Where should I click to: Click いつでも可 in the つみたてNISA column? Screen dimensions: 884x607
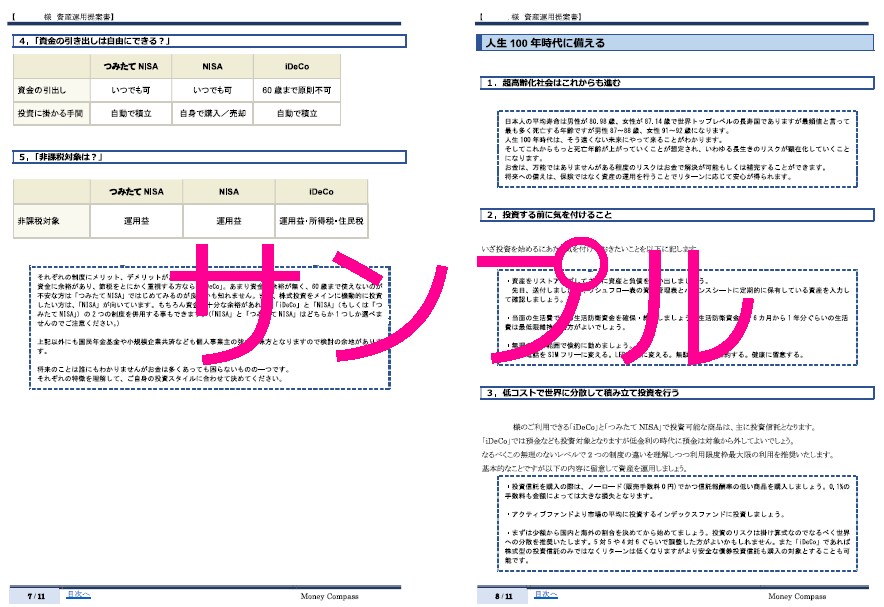[131, 90]
